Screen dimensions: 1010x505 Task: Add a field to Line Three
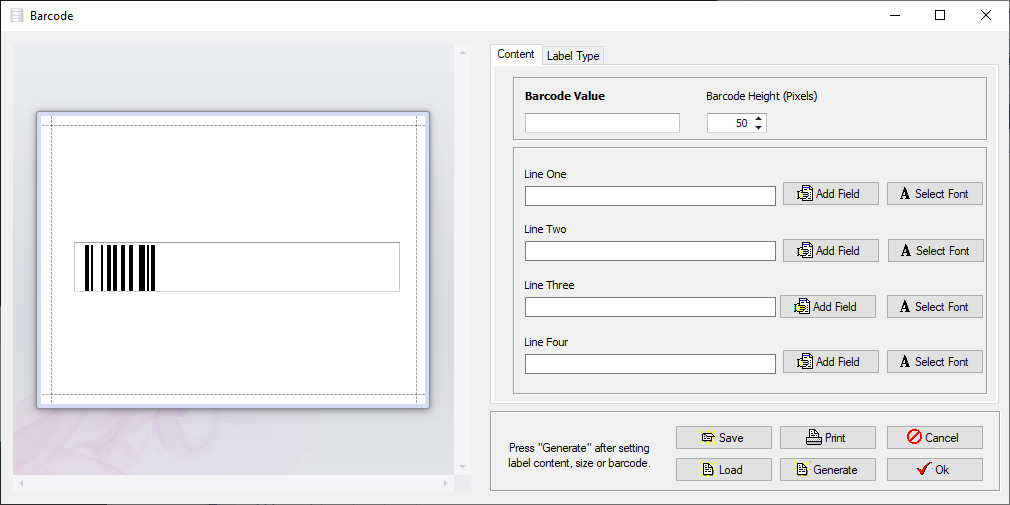pos(827,307)
